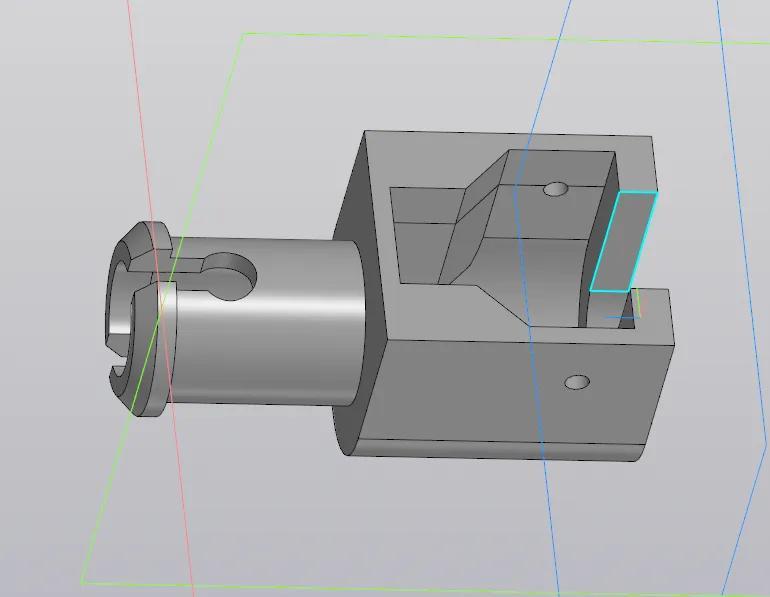Select the round hole inside the block's pocket
Image resolution: width=770 pixels, height=597 pixels.
click(556, 189)
